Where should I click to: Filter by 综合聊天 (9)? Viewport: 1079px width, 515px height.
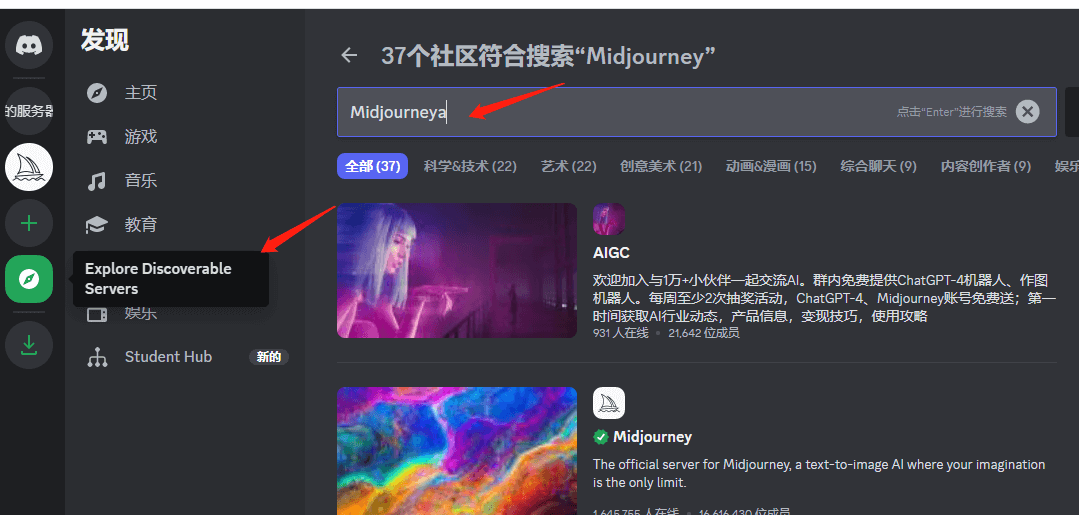click(x=879, y=166)
